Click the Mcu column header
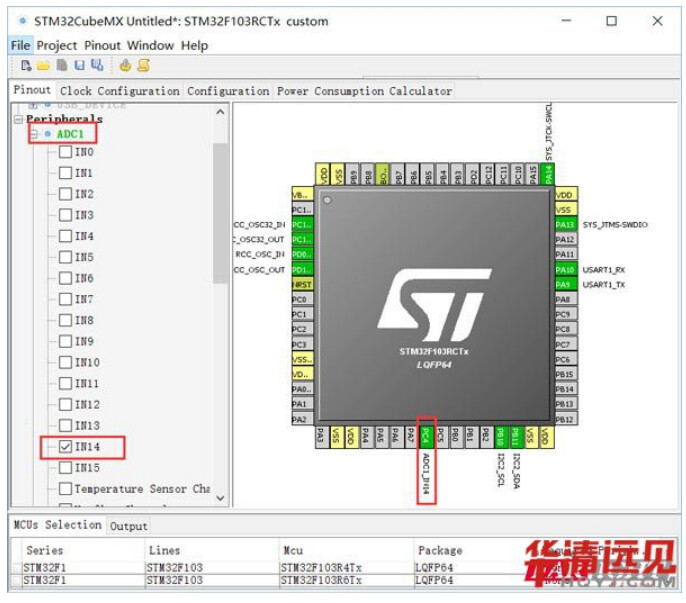Image resolution: width=686 pixels, height=603 pixels. pyautogui.click(x=346, y=550)
